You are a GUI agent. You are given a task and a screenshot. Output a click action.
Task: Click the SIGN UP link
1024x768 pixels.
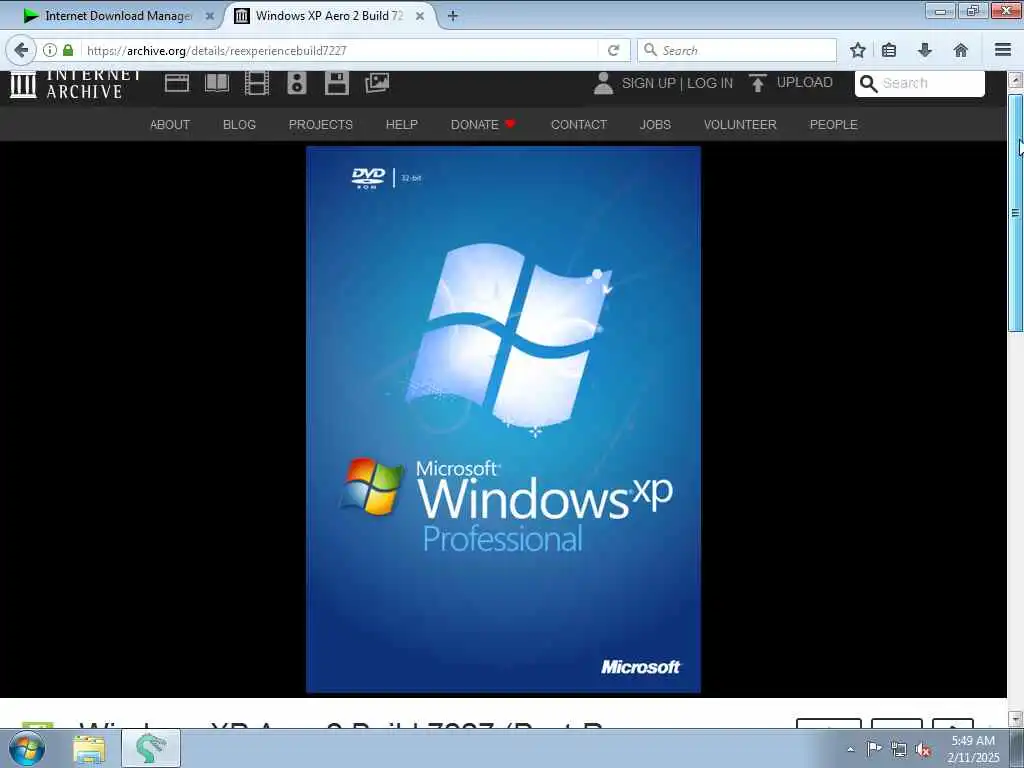tap(648, 83)
